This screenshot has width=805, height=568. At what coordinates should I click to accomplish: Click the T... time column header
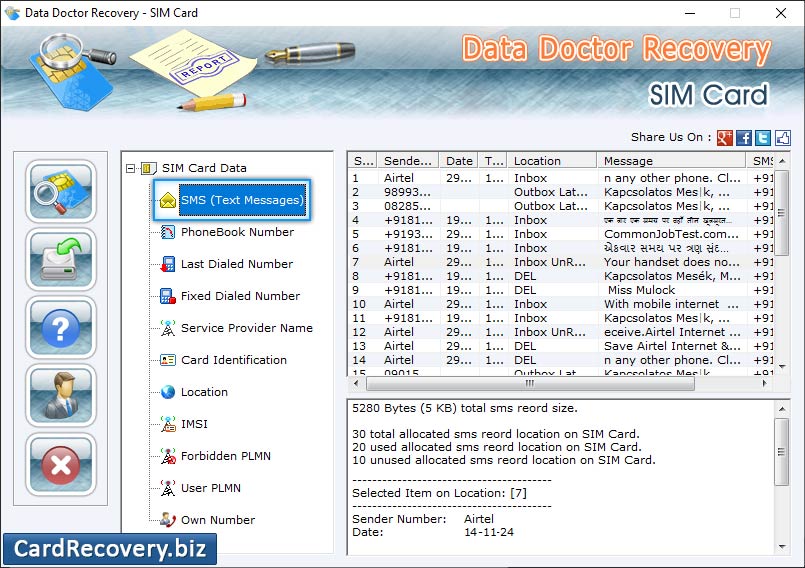pos(493,161)
